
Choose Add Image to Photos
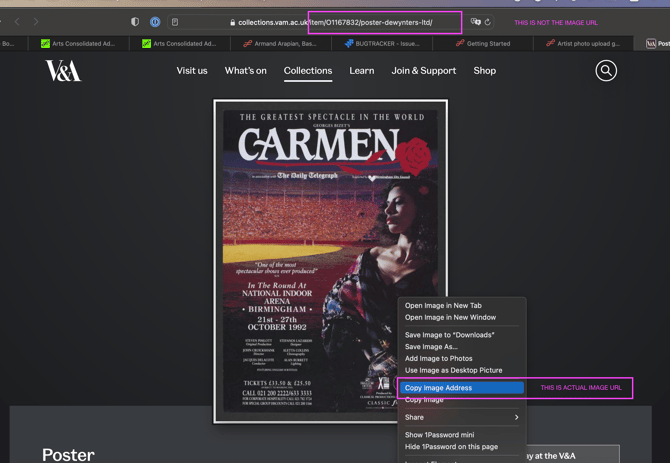tap(461, 358)
